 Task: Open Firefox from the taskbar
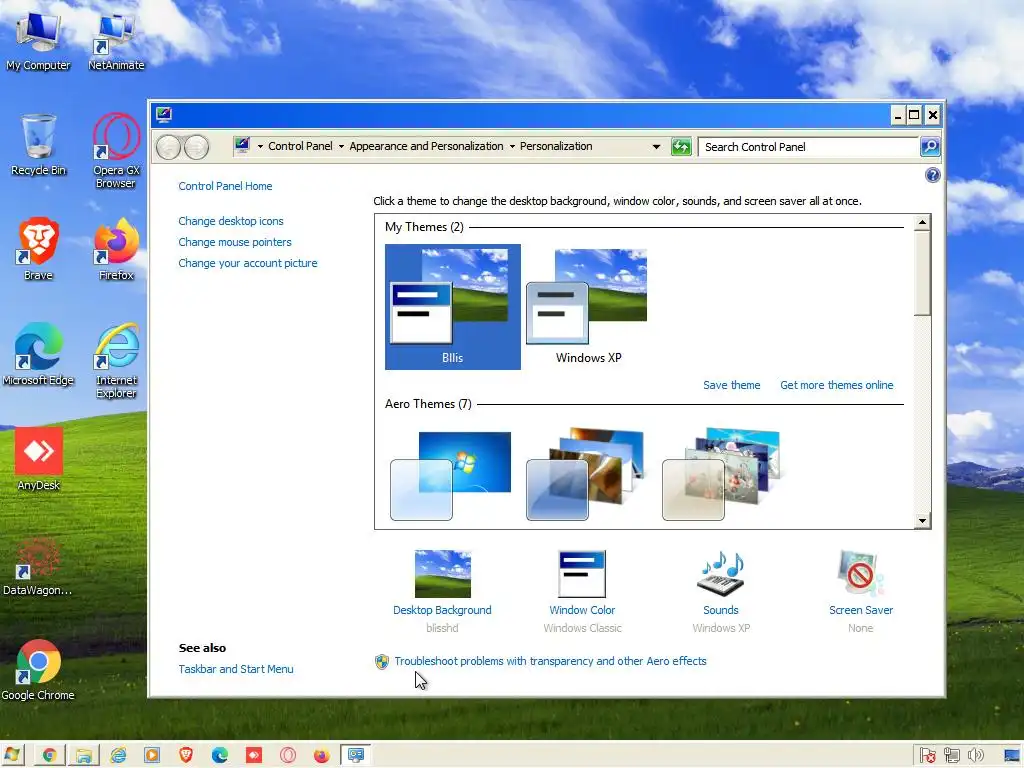(x=322, y=756)
